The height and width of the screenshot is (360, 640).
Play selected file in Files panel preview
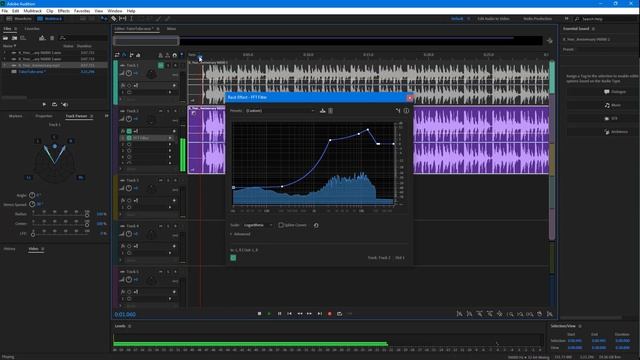pyautogui.click(x=44, y=104)
